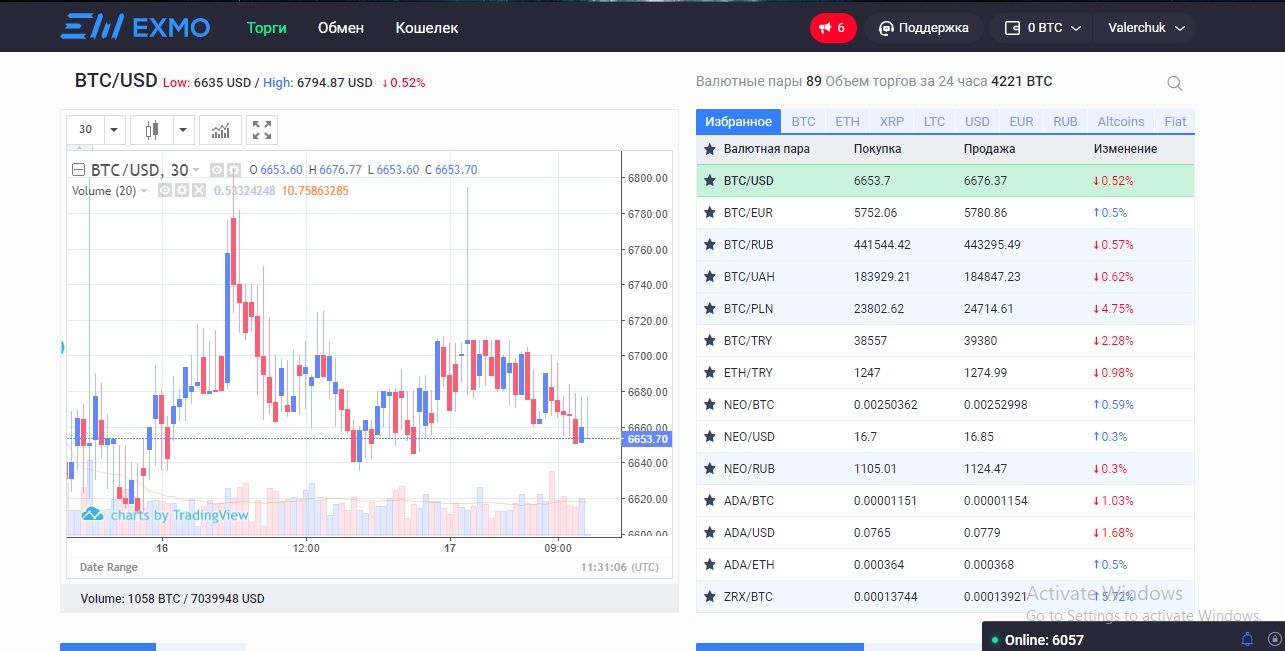Toggle BTC/USD series visibility eye
1285x651 pixels.
tap(217, 170)
